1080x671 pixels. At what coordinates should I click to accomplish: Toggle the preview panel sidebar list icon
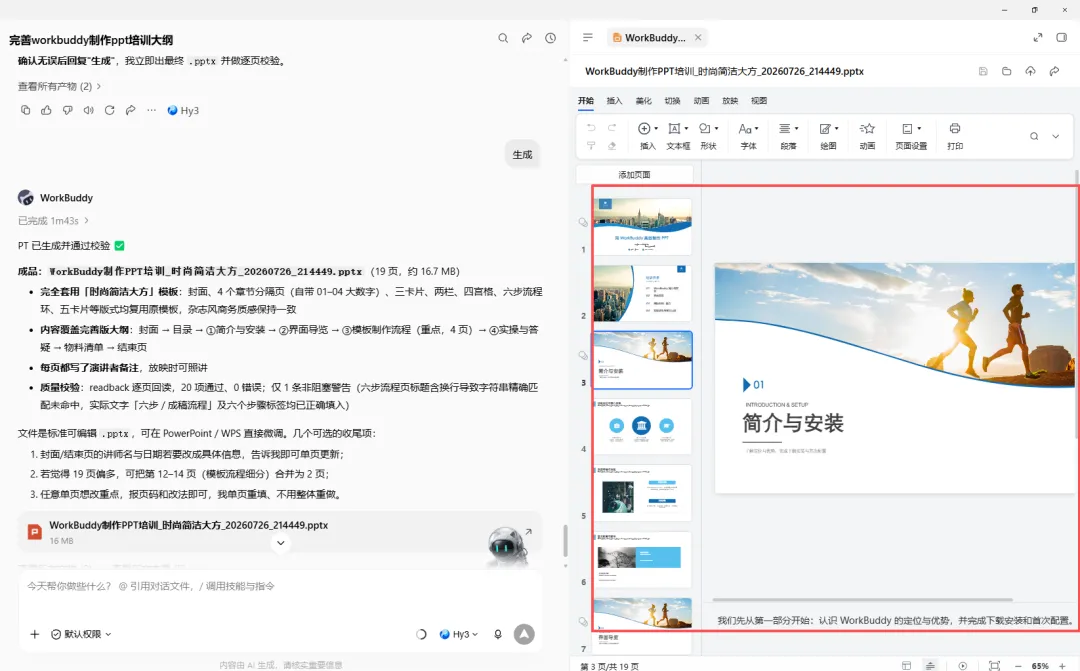[x=588, y=37]
